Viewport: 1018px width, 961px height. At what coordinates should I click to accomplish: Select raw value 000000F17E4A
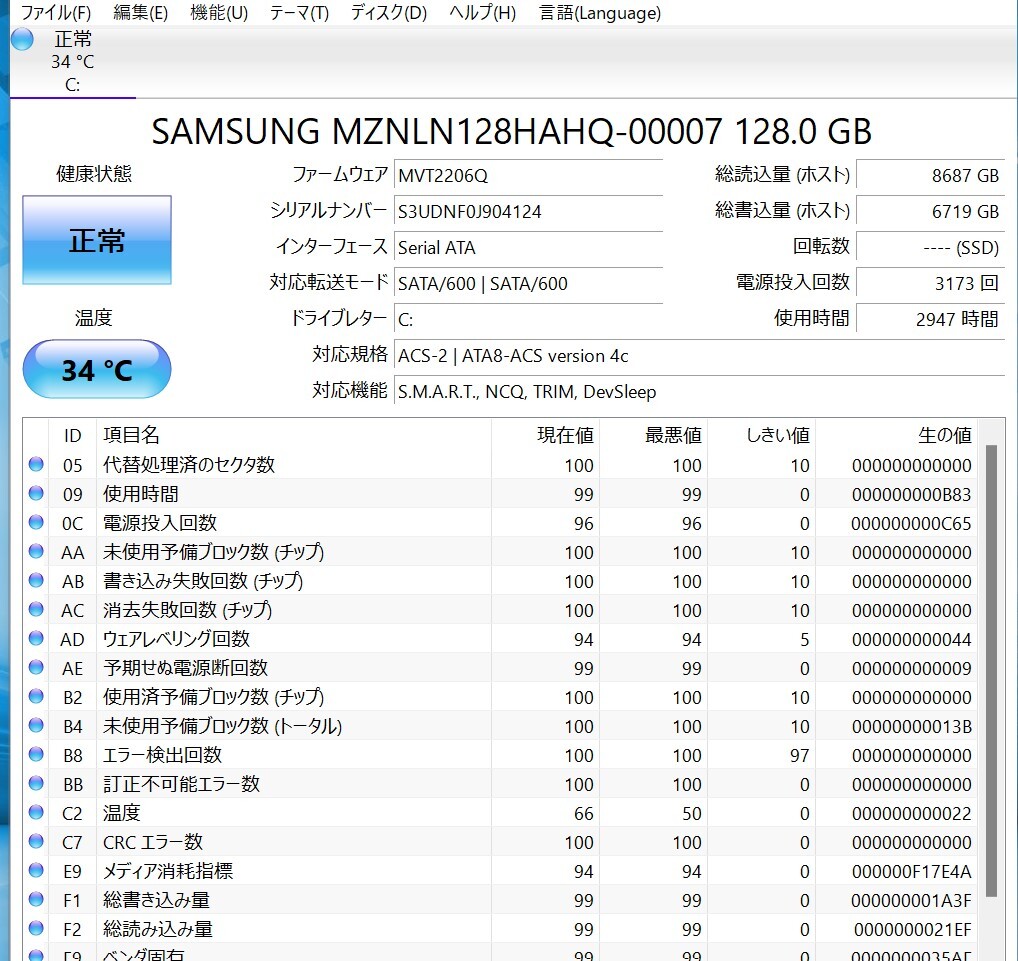912,871
